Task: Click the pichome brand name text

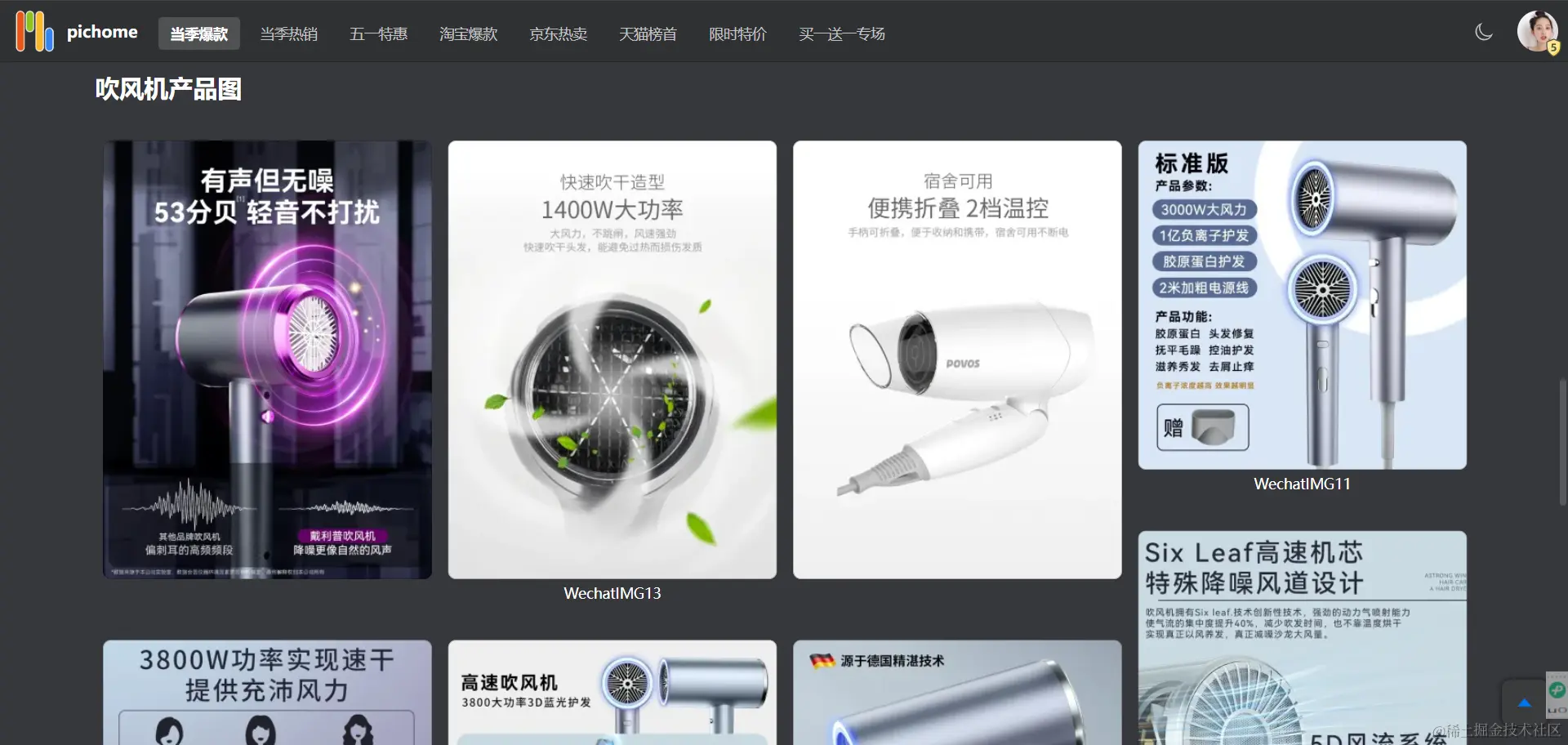Action: pyautogui.click(x=102, y=32)
